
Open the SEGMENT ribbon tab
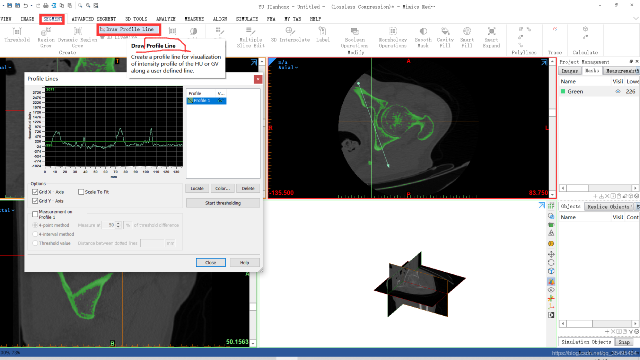(52, 19)
